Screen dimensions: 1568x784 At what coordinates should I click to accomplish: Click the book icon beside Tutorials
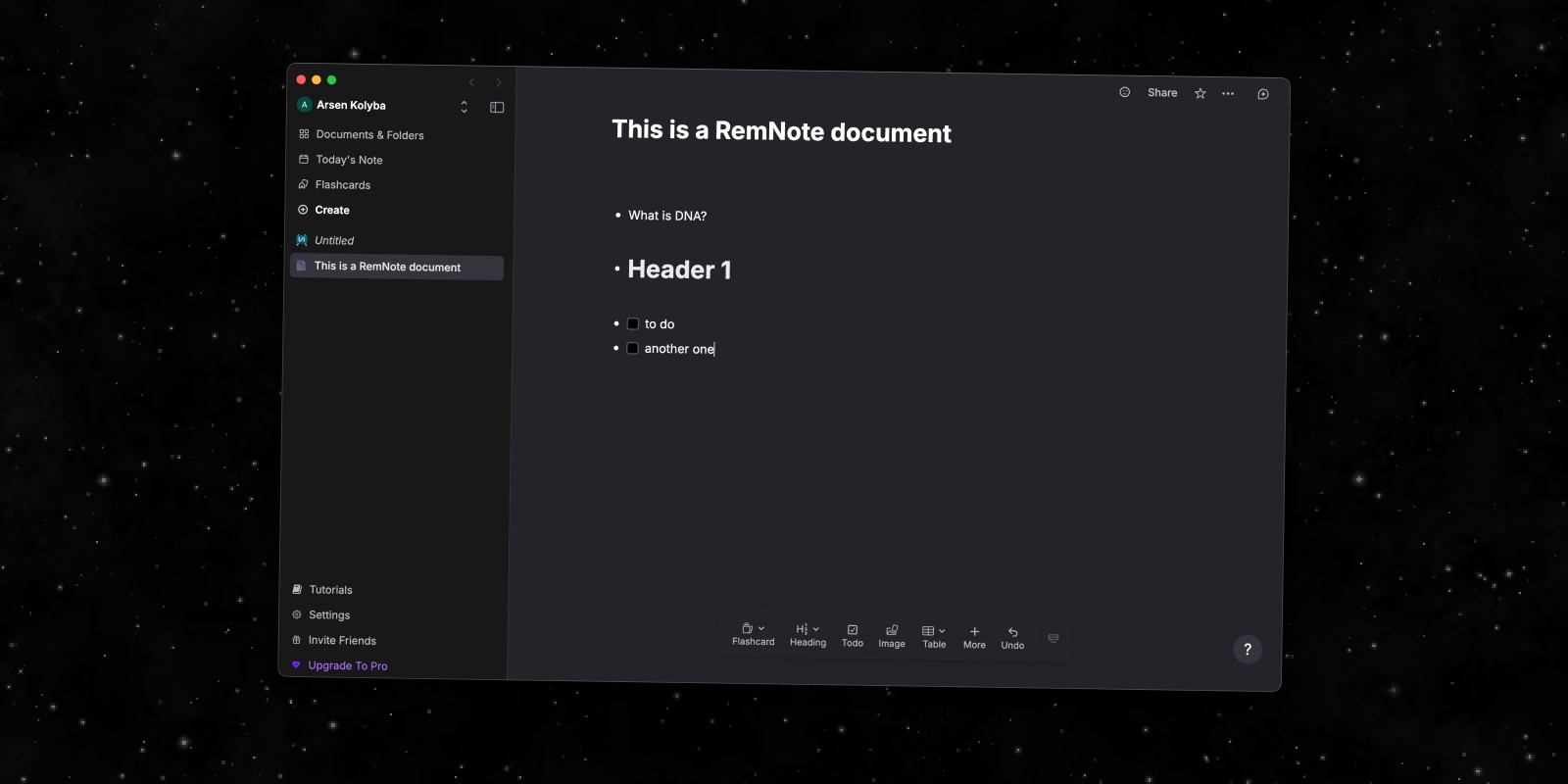point(297,589)
